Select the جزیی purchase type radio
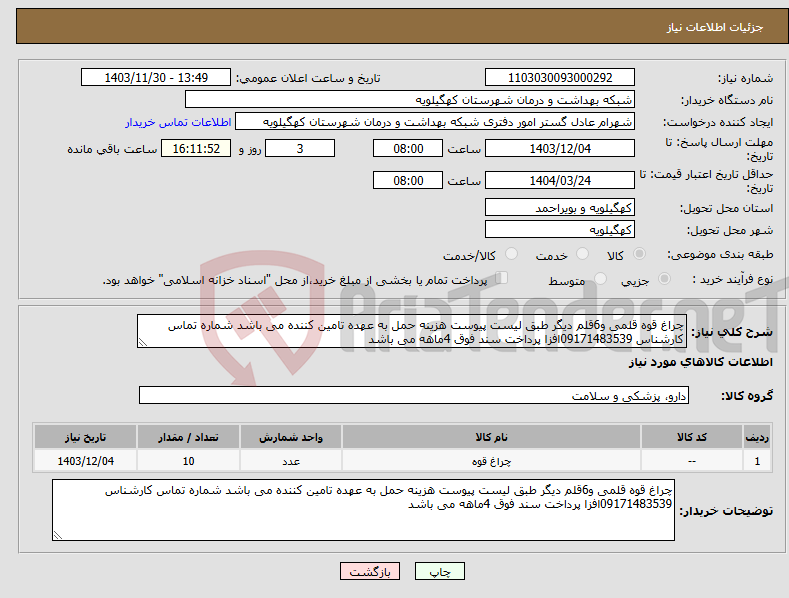 pyautogui.click(x=664, y=278)
